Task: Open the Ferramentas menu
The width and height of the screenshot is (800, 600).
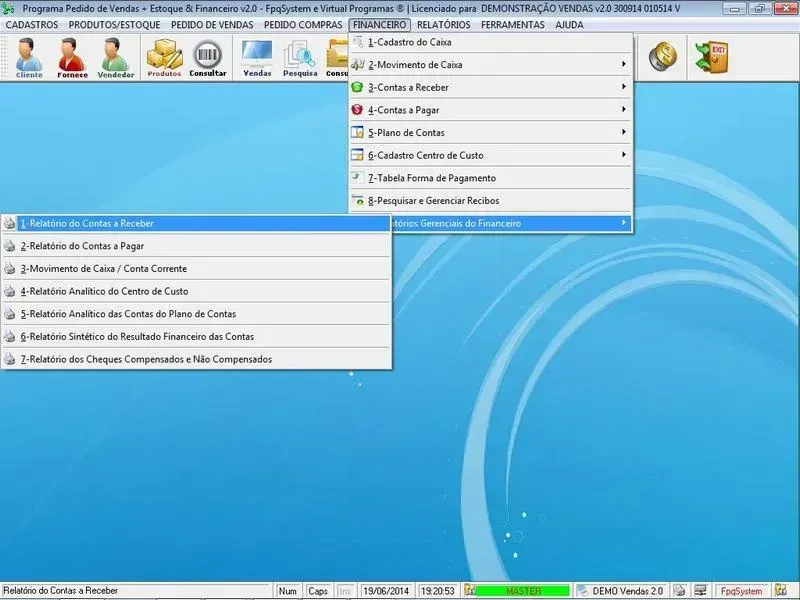Action: (512, 24)
